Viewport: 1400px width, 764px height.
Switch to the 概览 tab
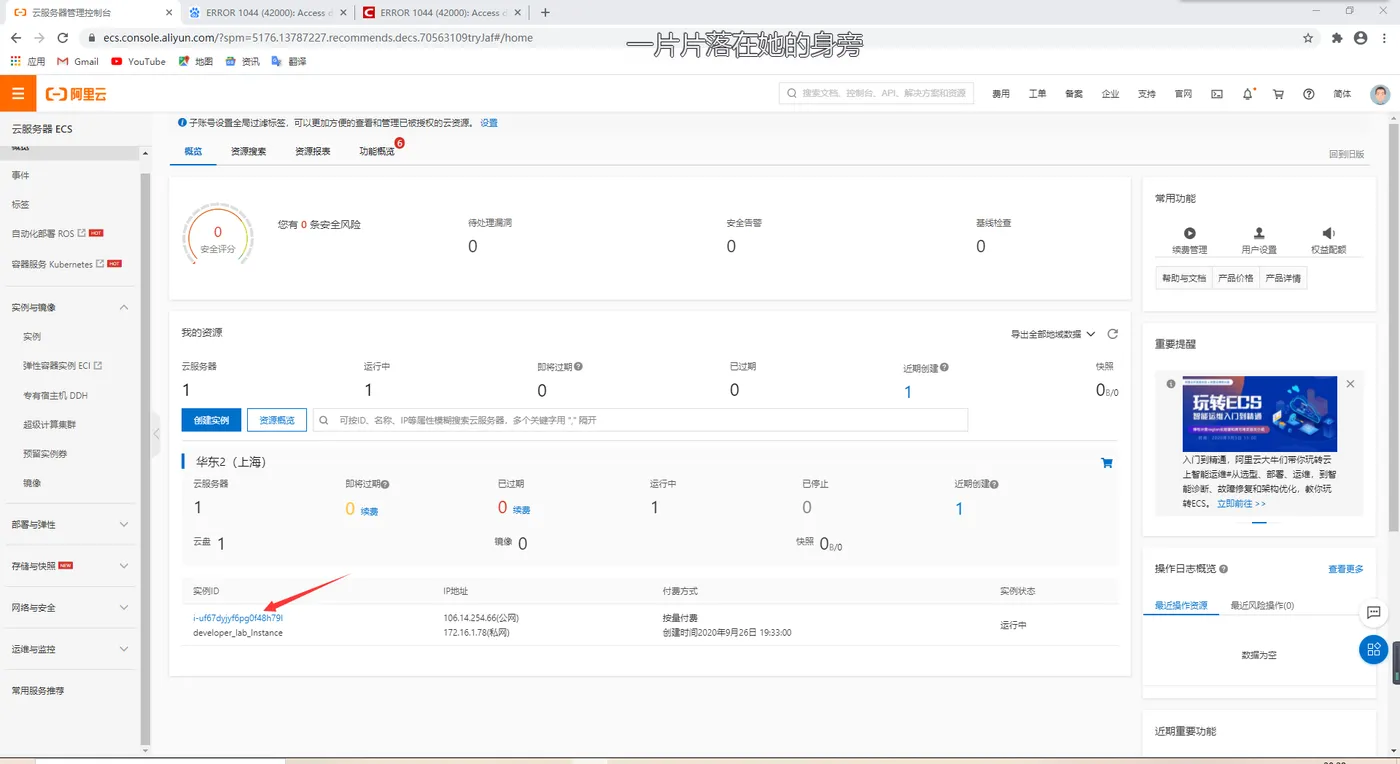[x=193, y=151]
